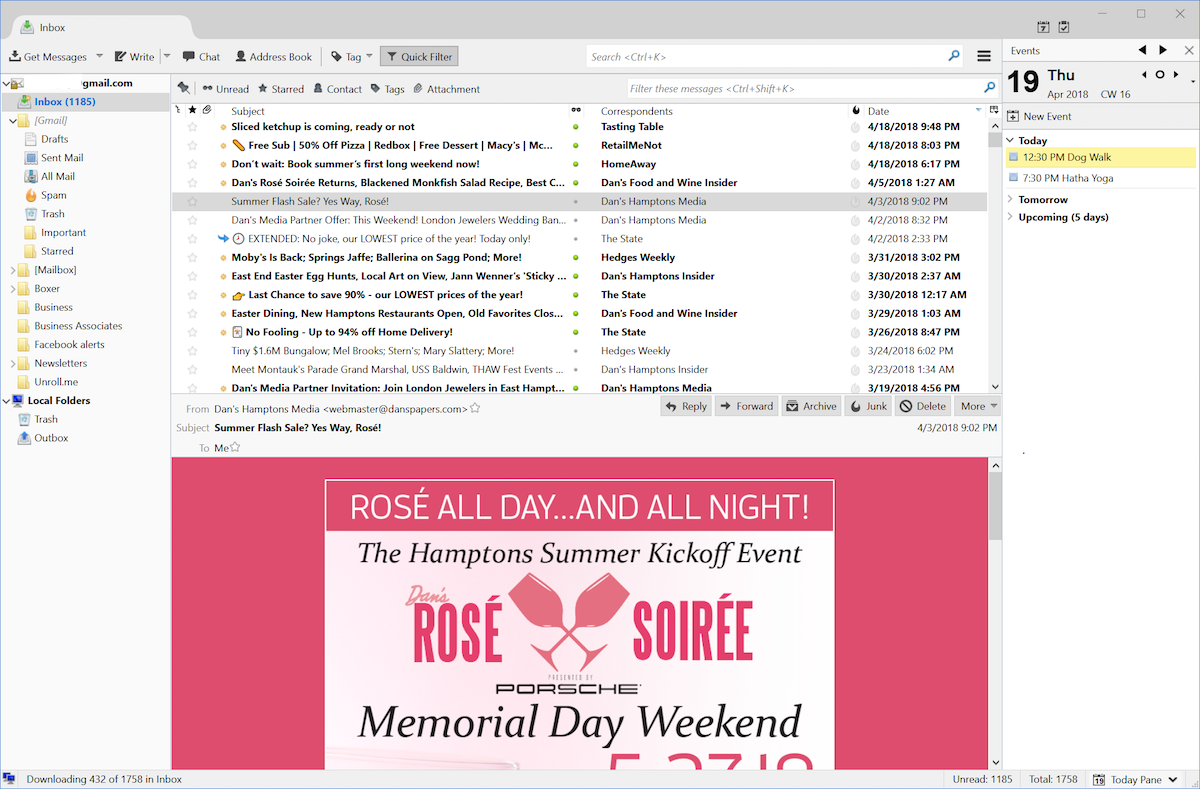Open the Drafts folder
1200x789 pixels.
[x=54, y=139]
